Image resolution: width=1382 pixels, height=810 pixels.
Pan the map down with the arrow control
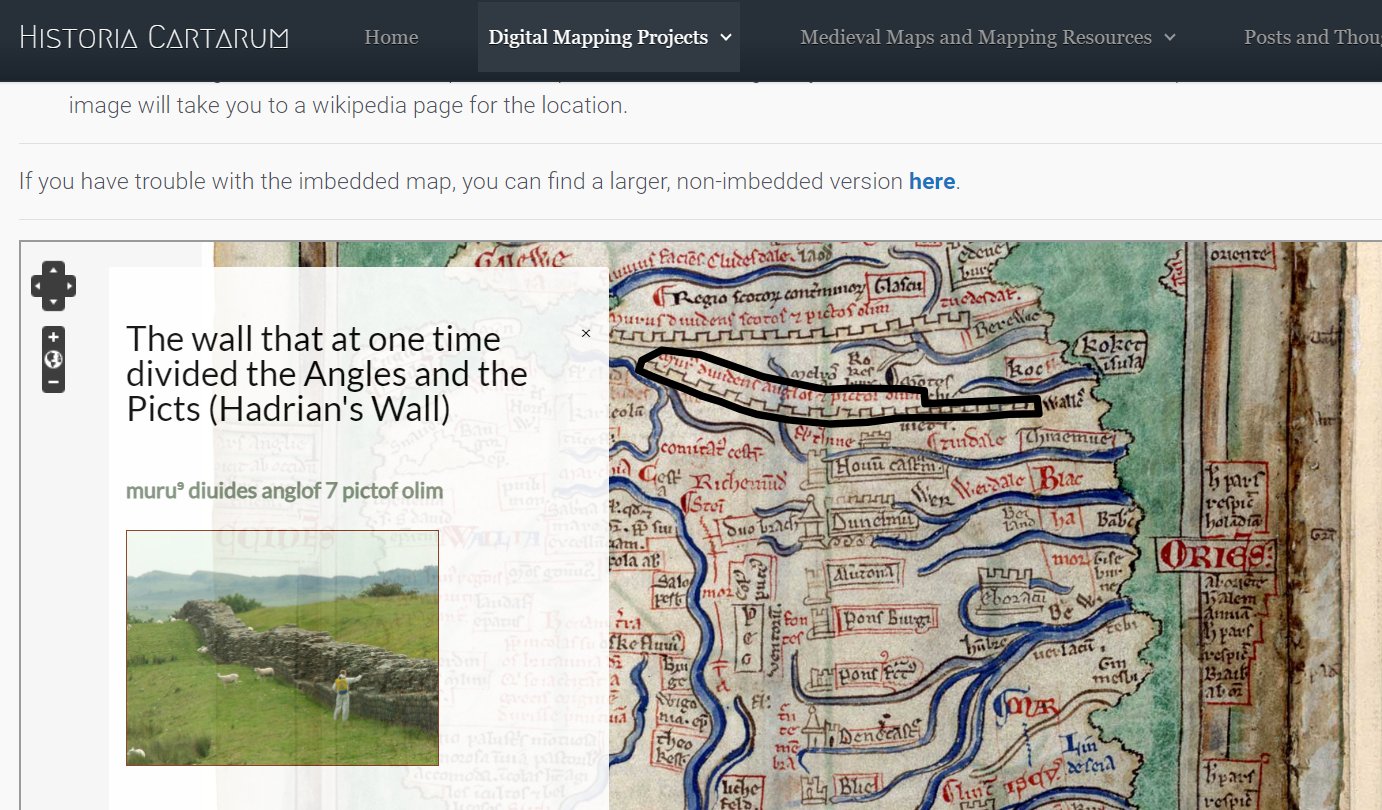pyautogui.click(x=54, y=302)
